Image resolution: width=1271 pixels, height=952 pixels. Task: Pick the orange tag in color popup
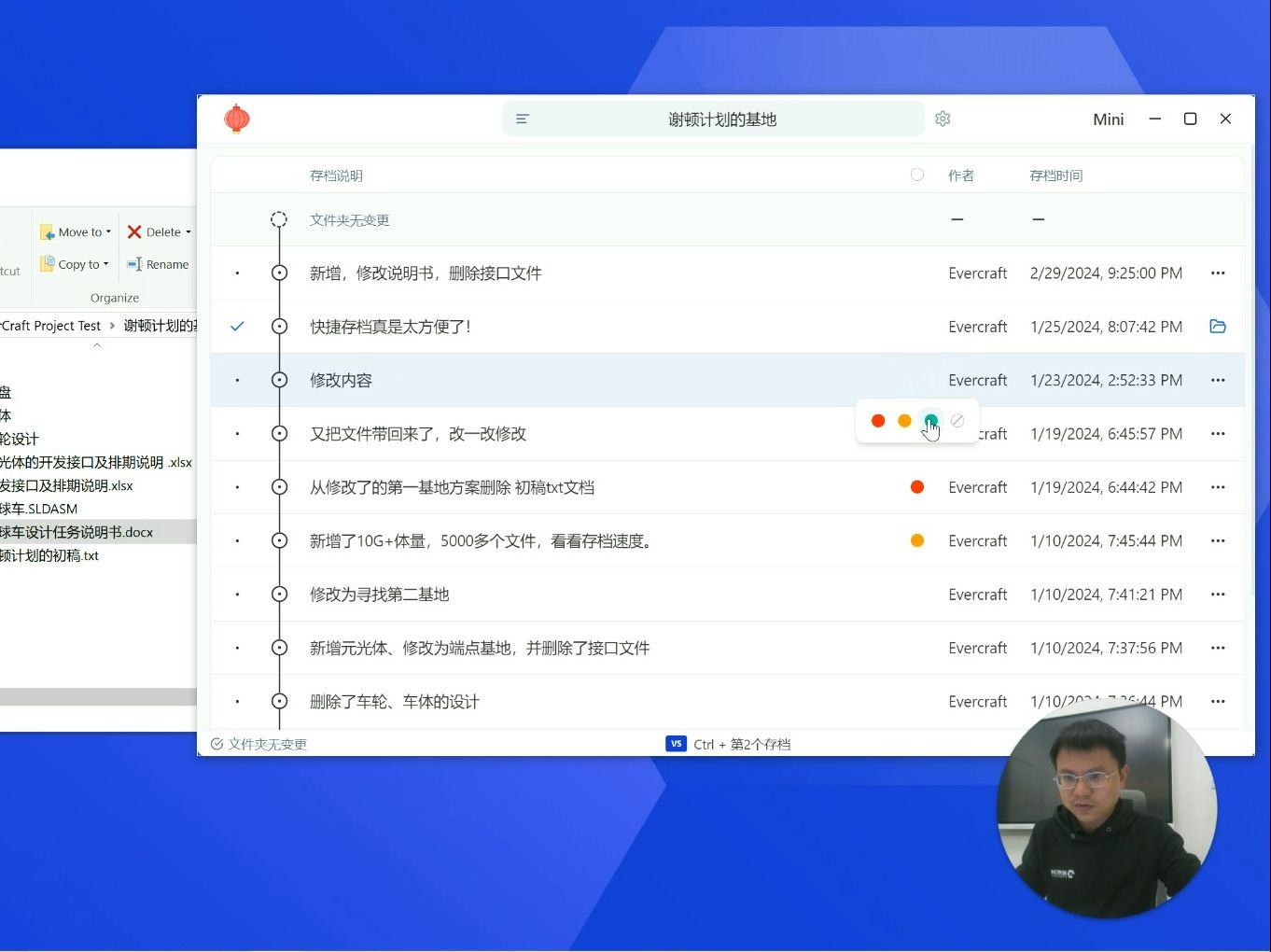(x=904, y=421)
